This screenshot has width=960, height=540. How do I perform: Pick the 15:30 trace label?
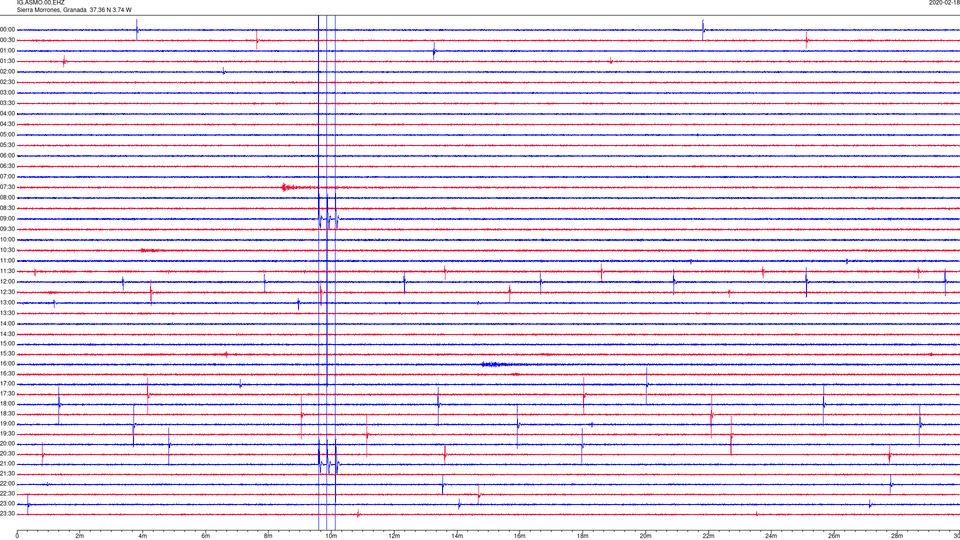tap(8, 354)
